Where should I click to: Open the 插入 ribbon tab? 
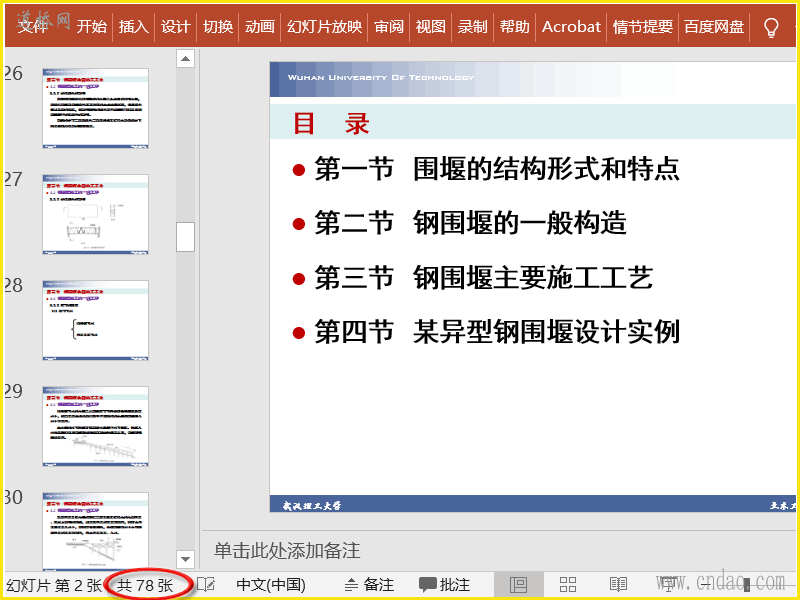134,26
